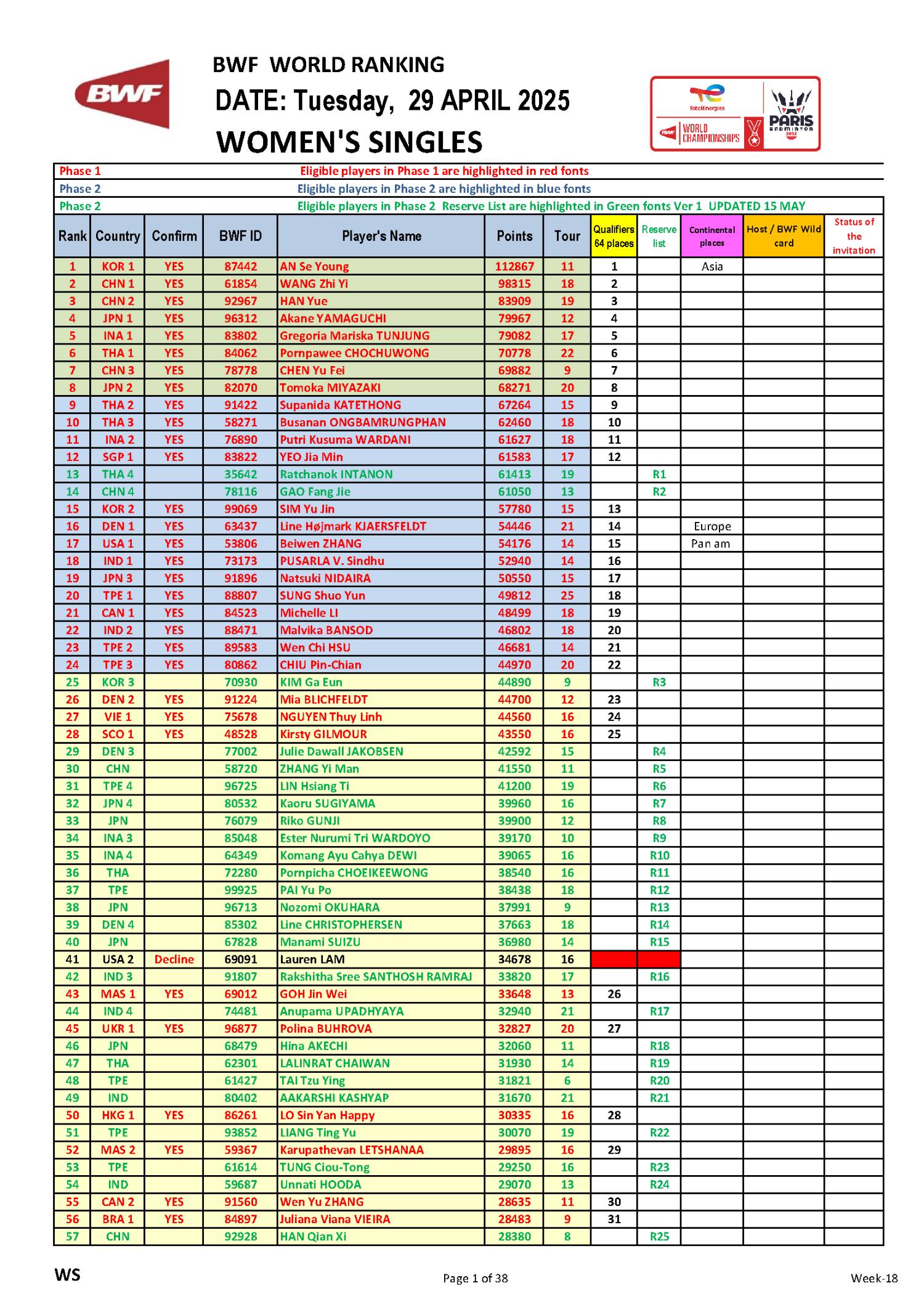The height and width of the screenshot is (1307, 924).
Task: Click player name GOH Jin Wei
Action: click(x=314, y=994)
